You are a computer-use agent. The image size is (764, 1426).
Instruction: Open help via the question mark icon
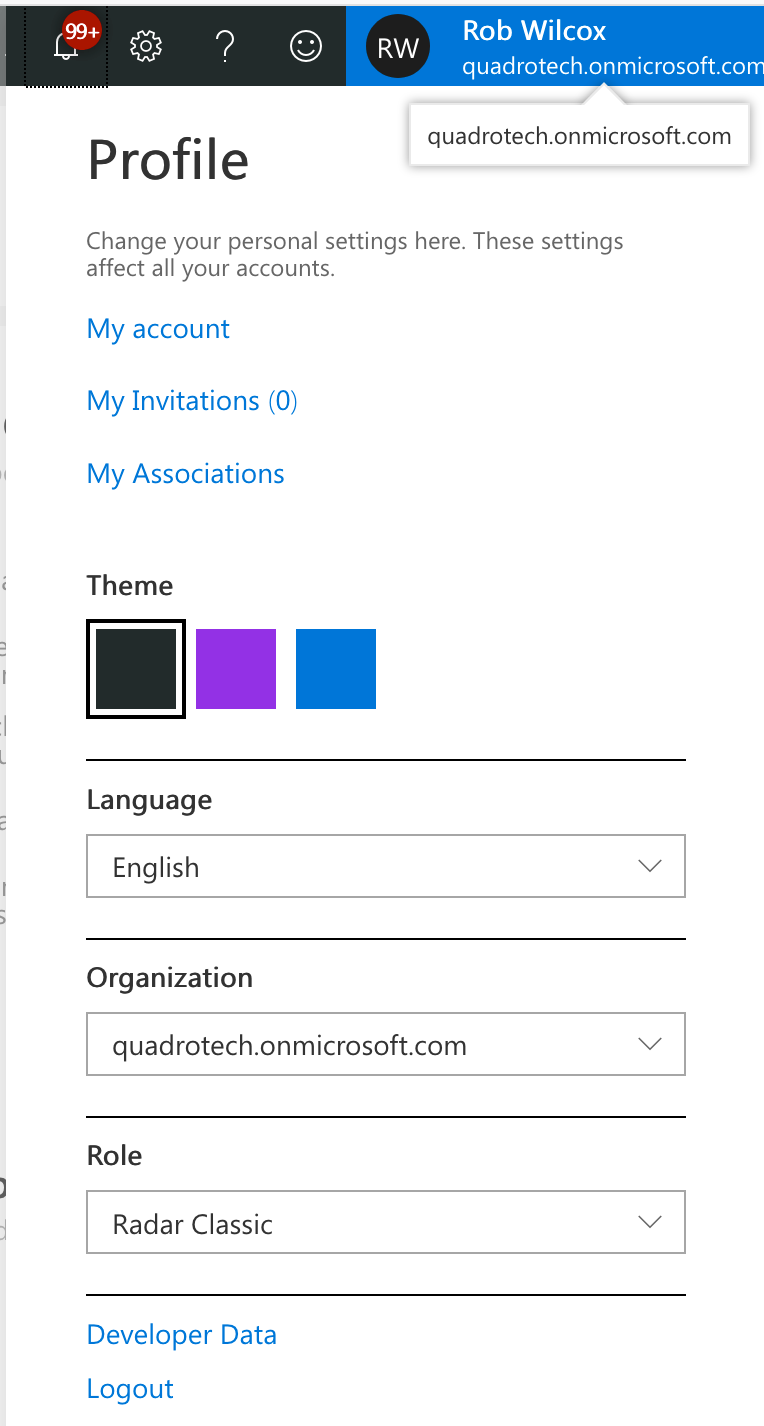click(x=224, y=45)
